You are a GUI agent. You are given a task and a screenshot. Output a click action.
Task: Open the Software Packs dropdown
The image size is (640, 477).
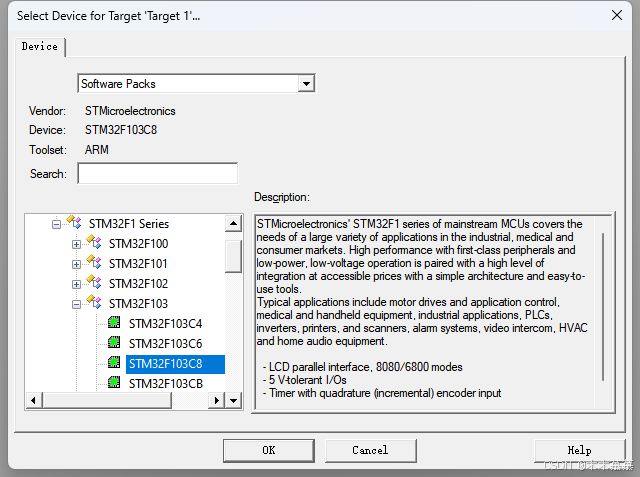(x=306, y=84)
